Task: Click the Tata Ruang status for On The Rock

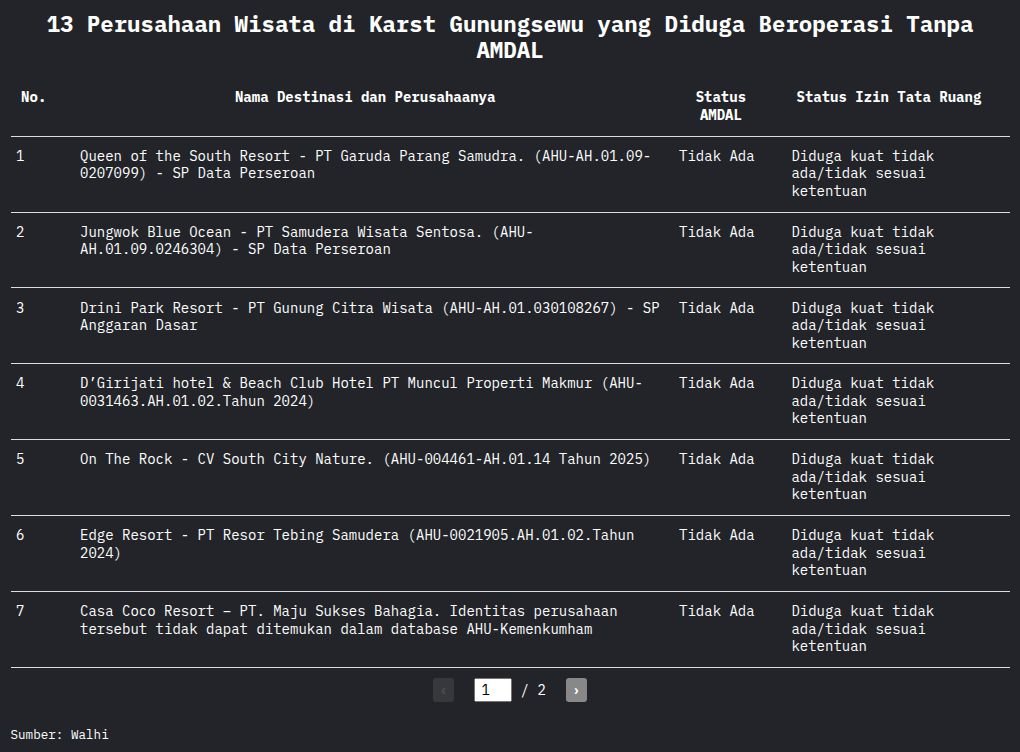Action: click(863, 477)
